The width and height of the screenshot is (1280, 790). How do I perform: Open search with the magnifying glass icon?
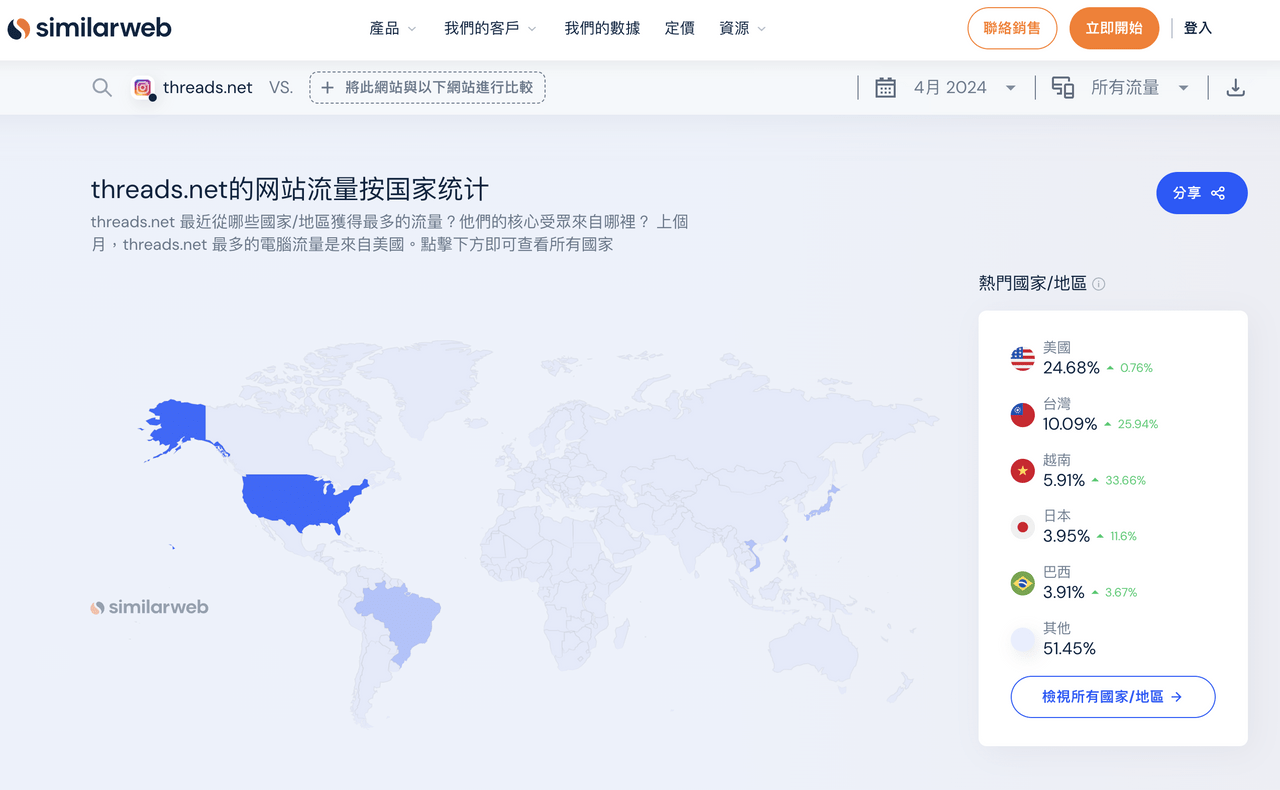click(x=101, y=87)
